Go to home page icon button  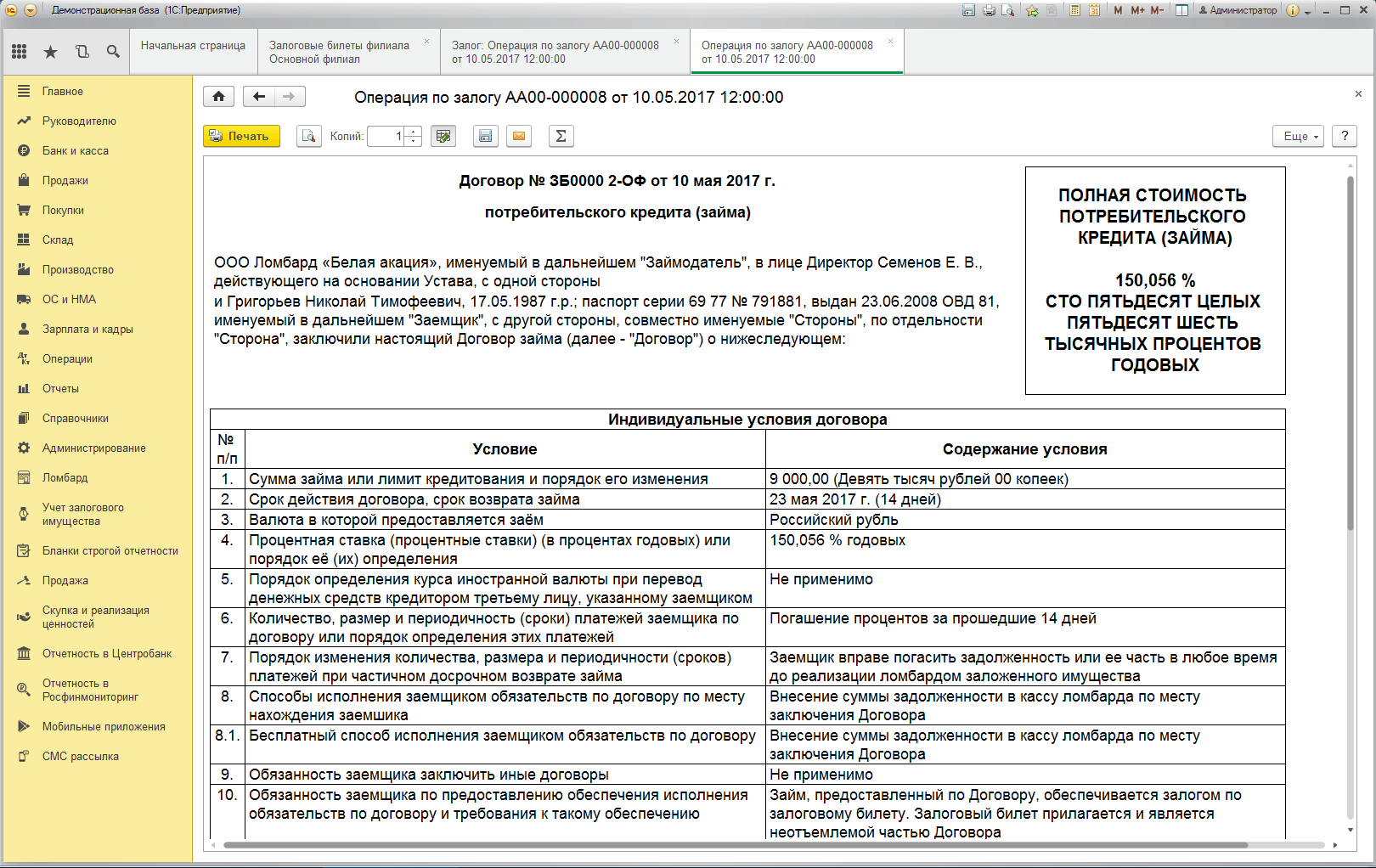(x=218, y=97)
